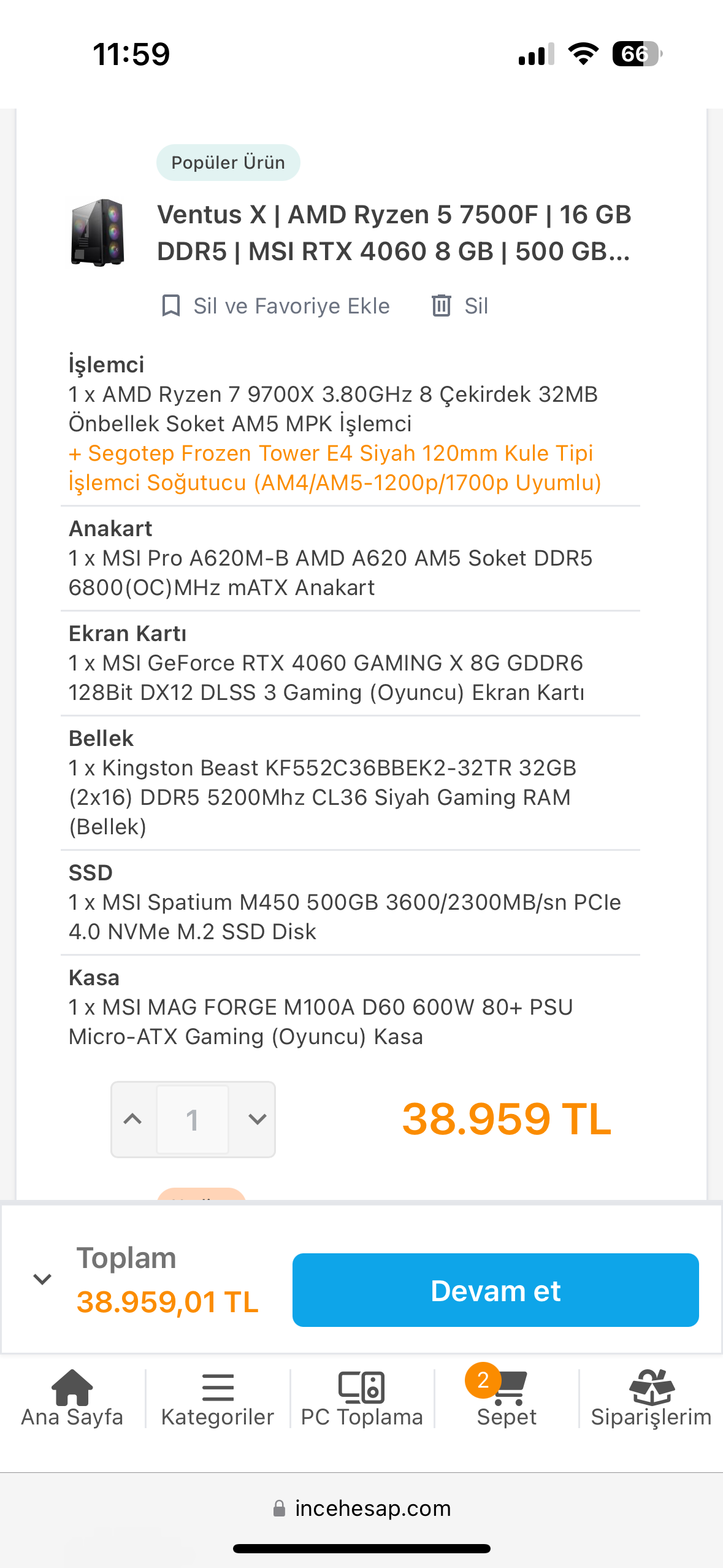Open Siparişlerim orders box icon

651,1386
